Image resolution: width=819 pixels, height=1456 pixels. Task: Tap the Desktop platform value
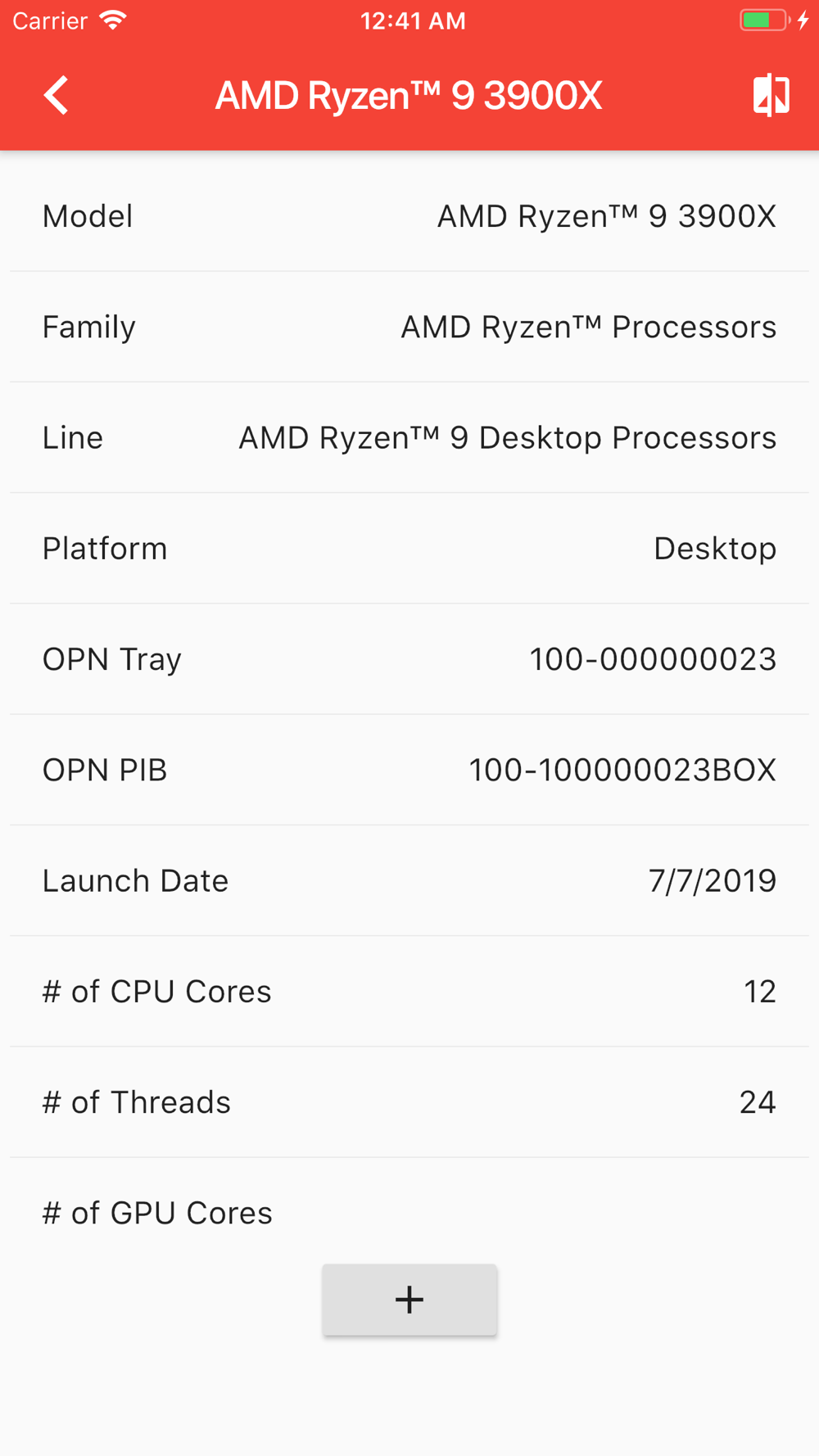(x=715, y=549)
